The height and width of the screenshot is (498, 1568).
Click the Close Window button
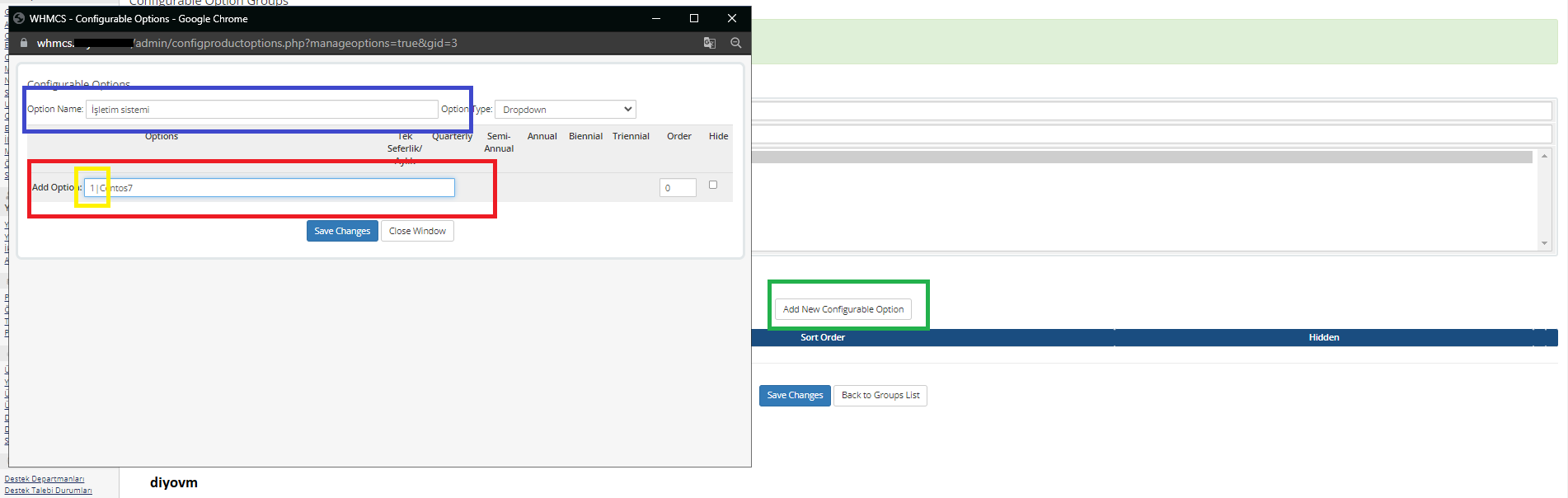pyautogui.click(x=417, y=231)
